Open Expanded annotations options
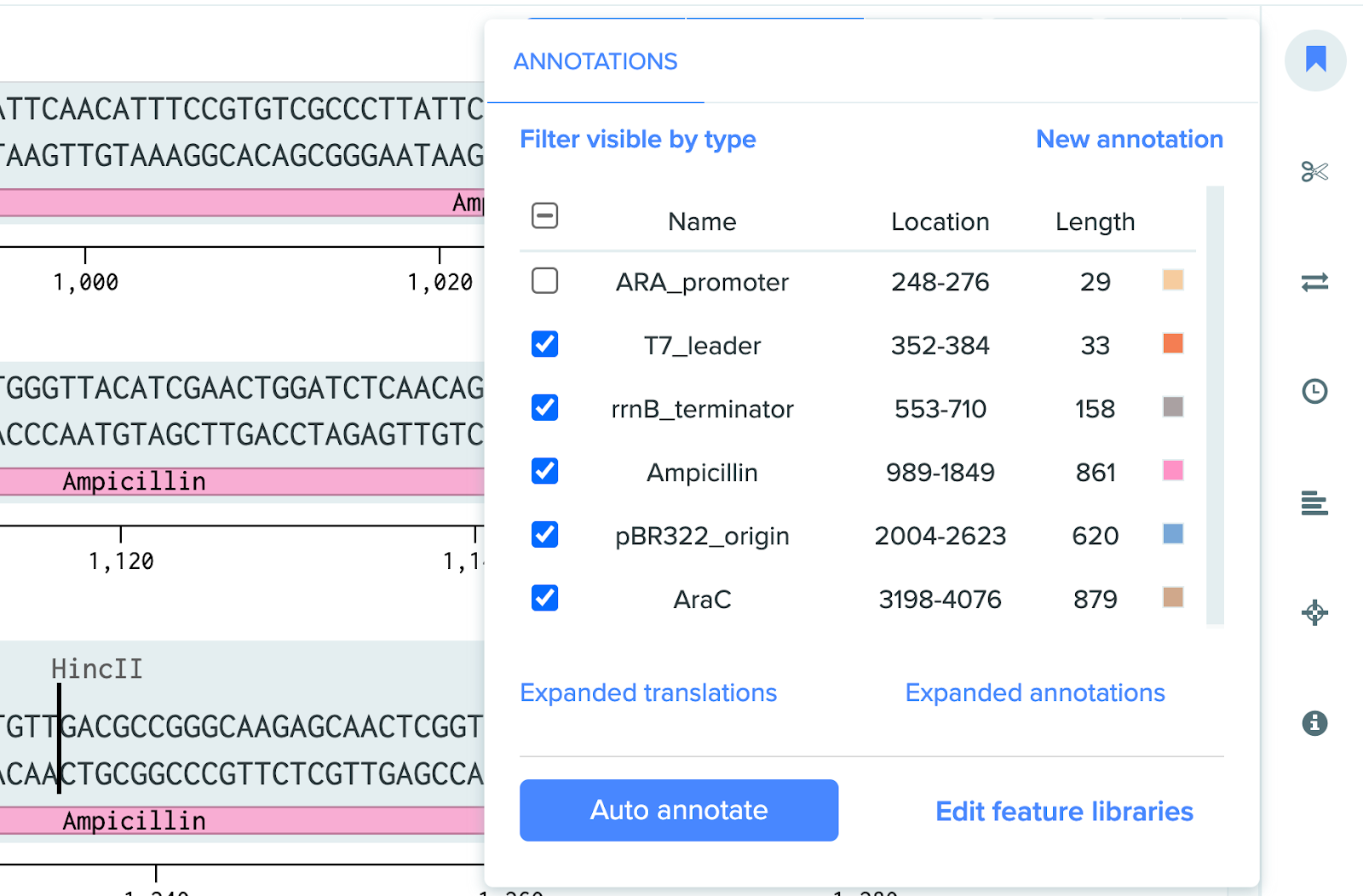The image size is (1363, 896). [1034, 692]
